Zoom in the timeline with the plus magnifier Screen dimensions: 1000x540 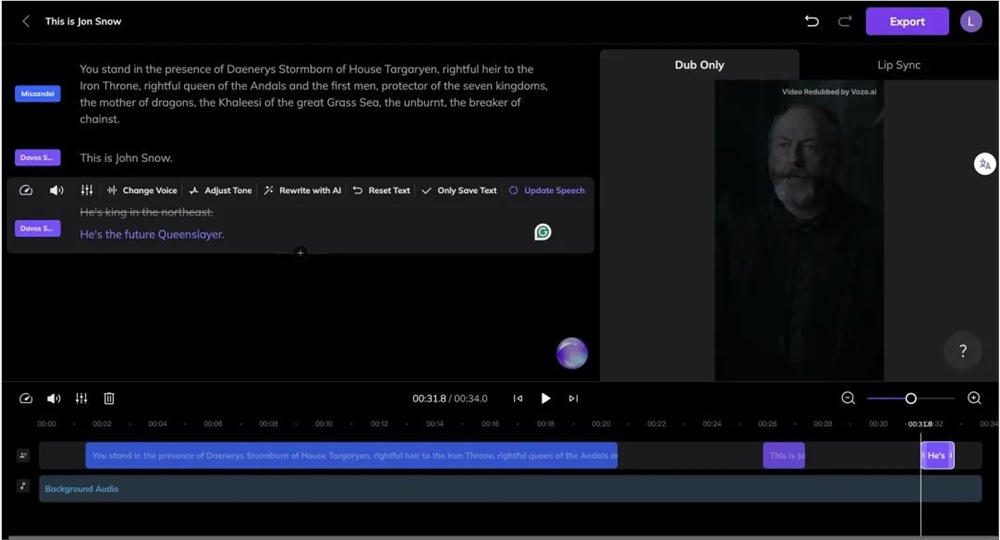coord(974,398)
